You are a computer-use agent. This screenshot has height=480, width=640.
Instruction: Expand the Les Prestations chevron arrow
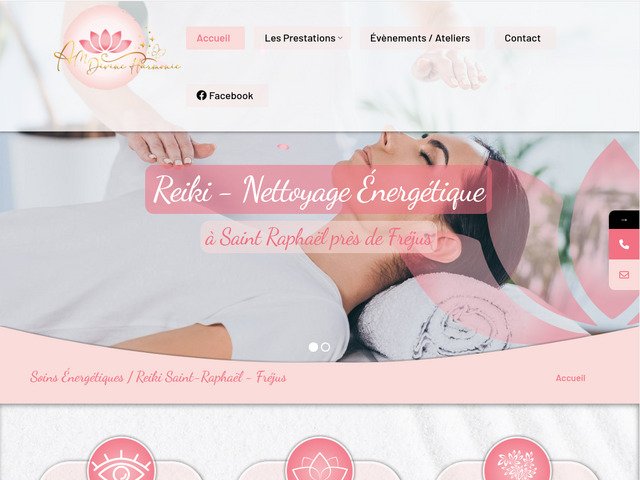pyautogui.click(x=340, y=38)
